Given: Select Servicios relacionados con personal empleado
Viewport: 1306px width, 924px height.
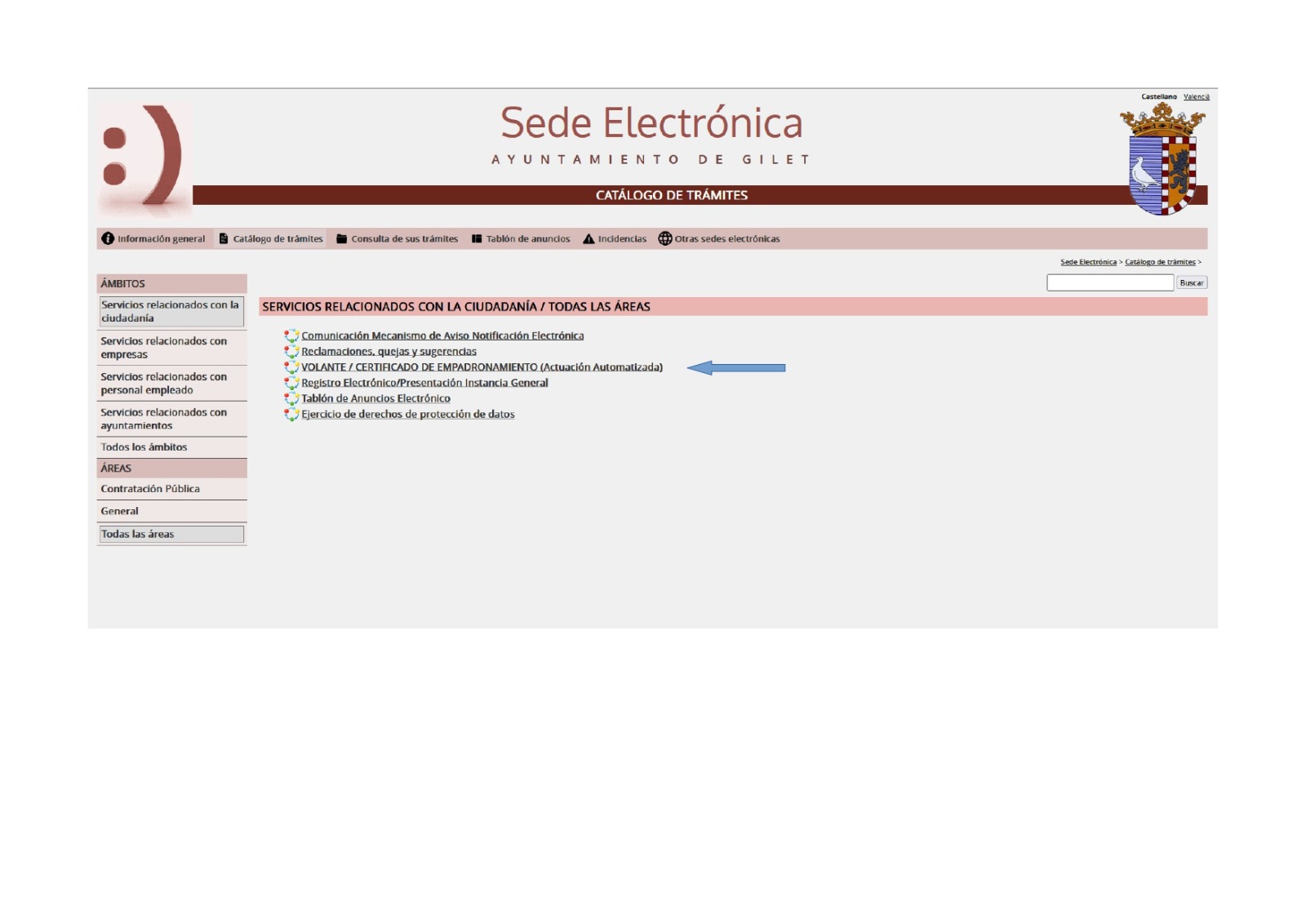Looking at the screenshot, I should pyautogui.click(x=163, y=384).
